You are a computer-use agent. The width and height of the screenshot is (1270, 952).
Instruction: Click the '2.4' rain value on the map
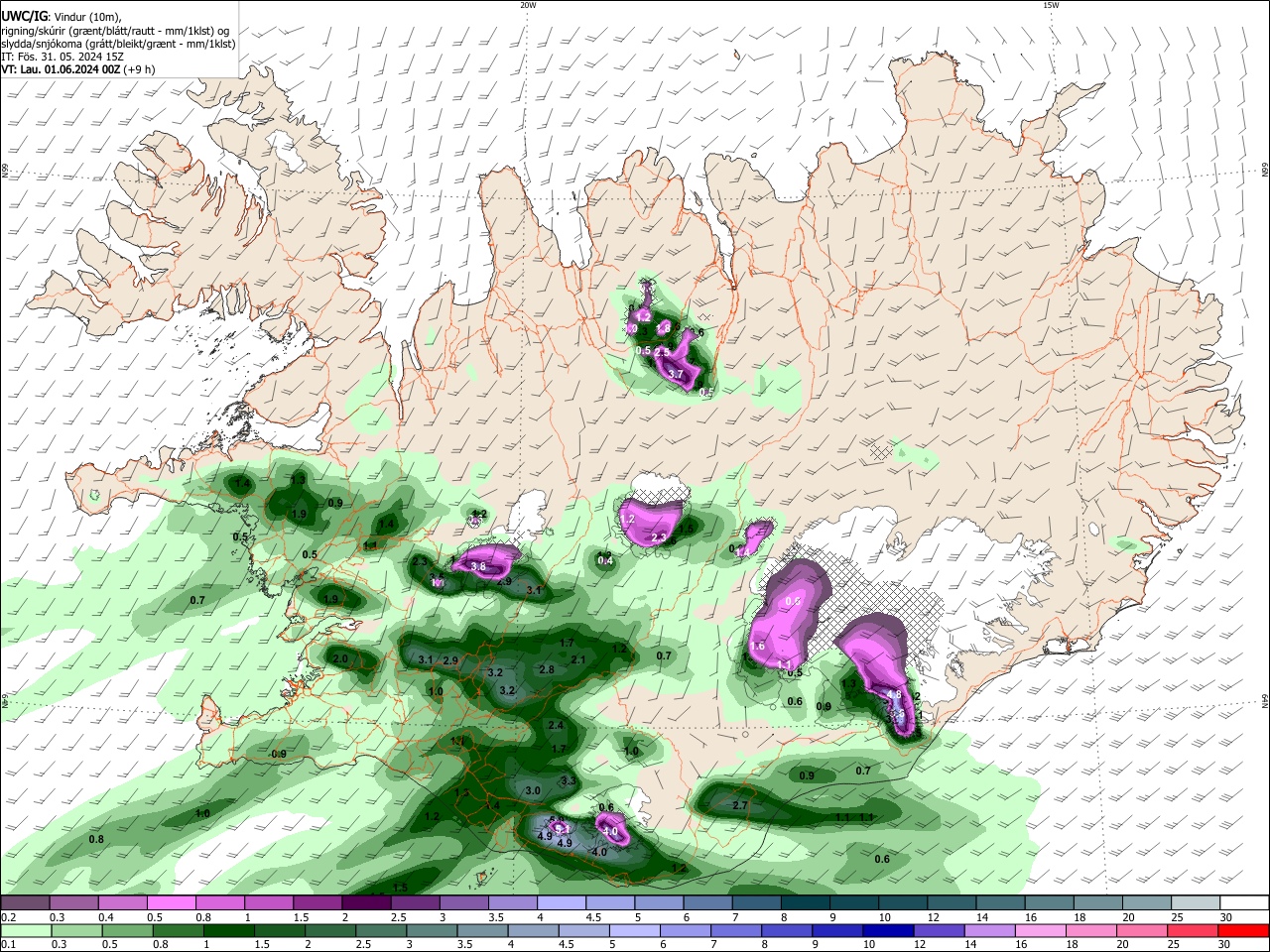(556, 726)
